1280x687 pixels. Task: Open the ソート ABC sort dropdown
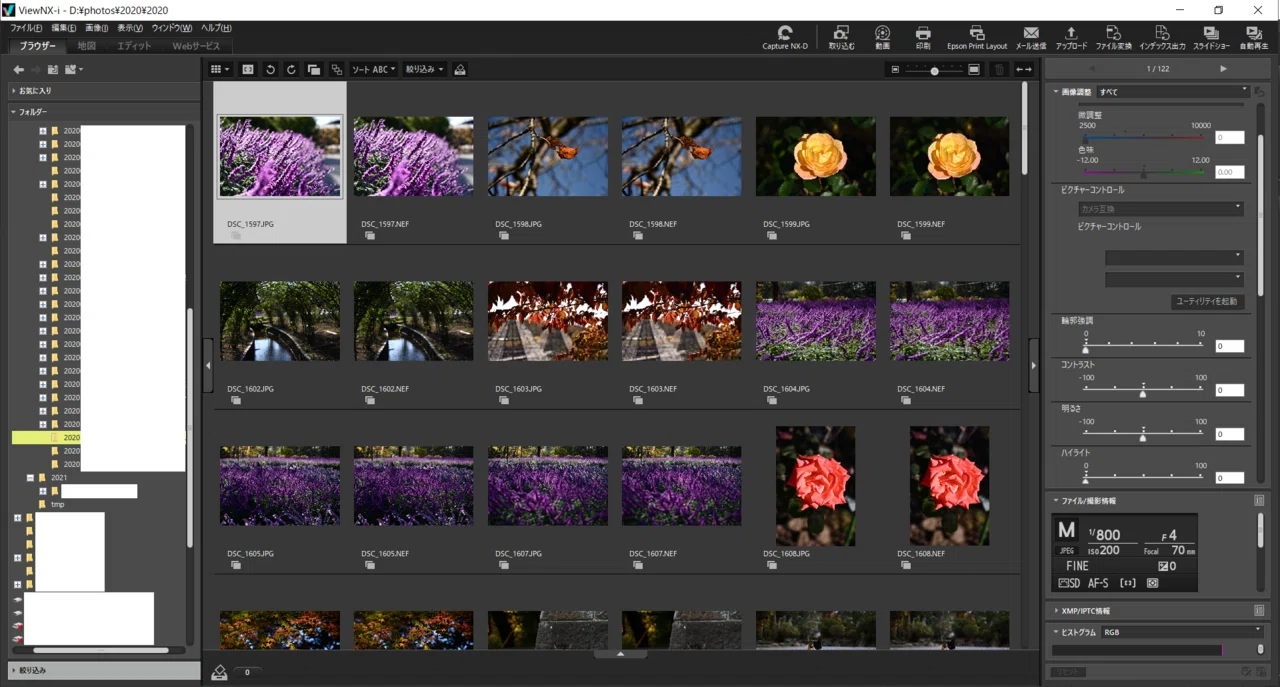pyautogui.click(x=373, y=69)
